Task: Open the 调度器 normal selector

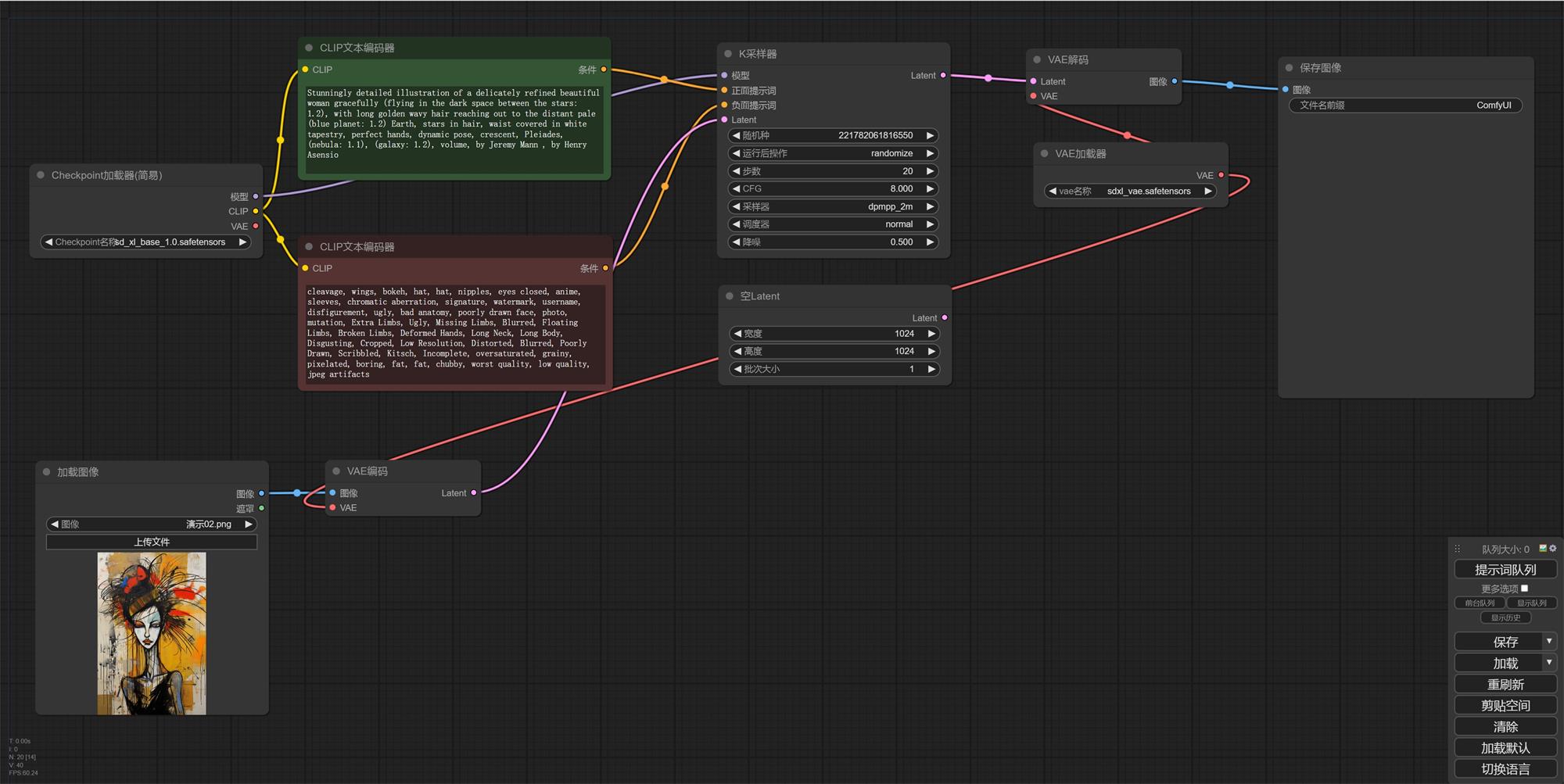Action: pyautogui.click(x=834, y=224)
